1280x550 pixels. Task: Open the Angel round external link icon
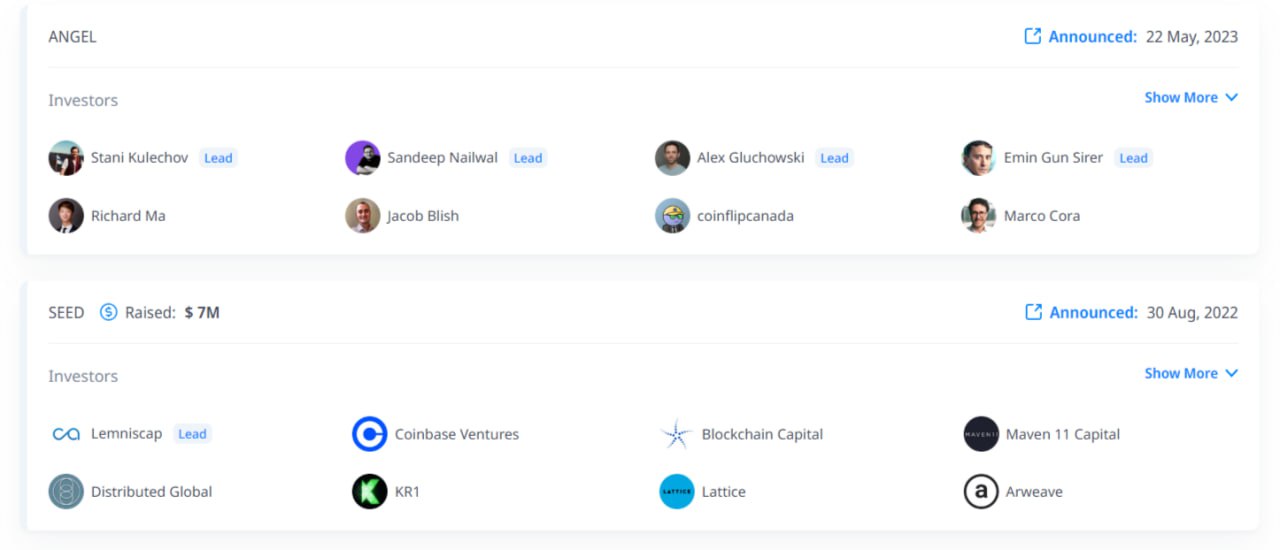pos(1033,36)
